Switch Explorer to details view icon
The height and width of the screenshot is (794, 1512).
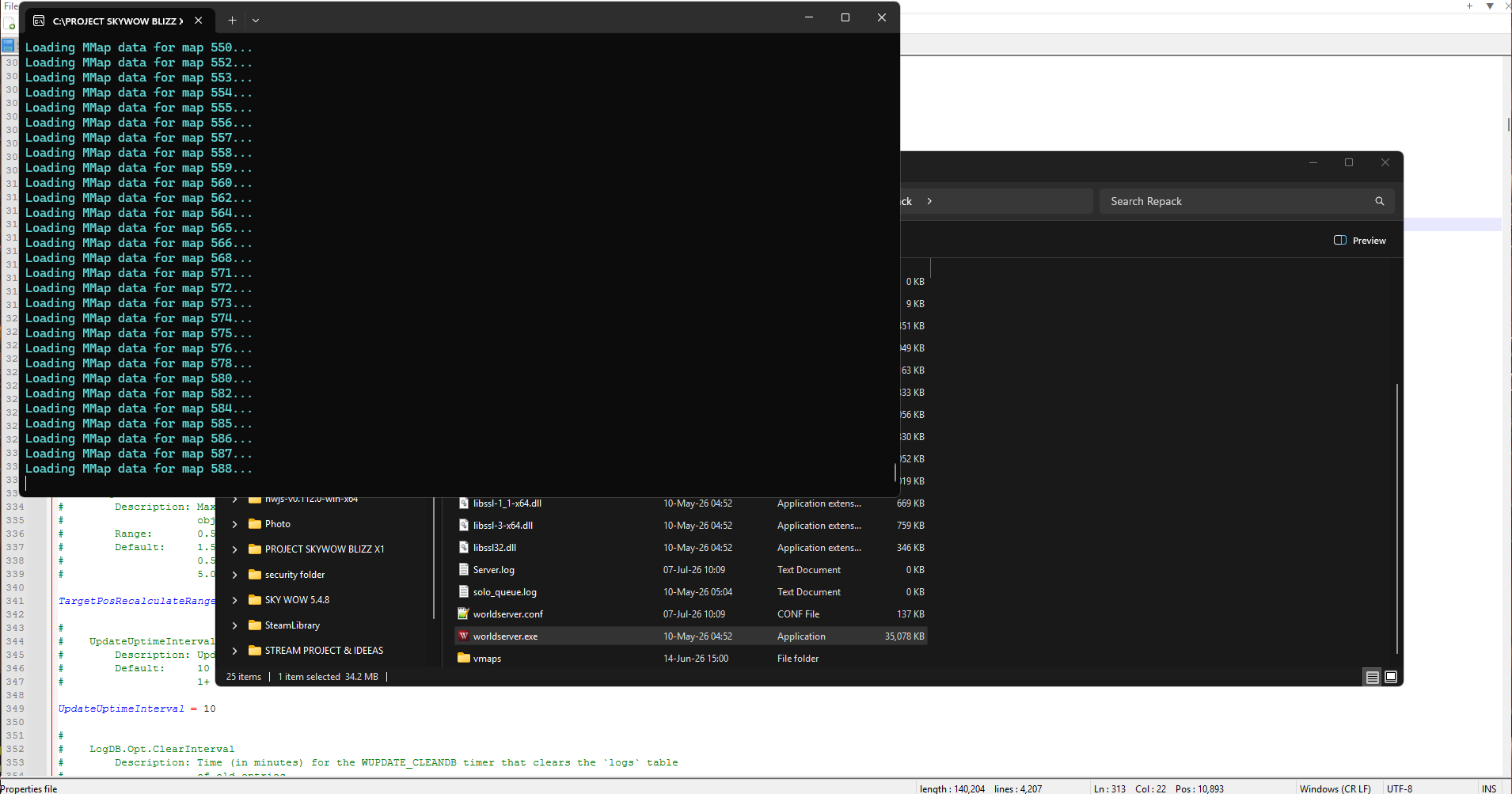tap(1373, 677)
